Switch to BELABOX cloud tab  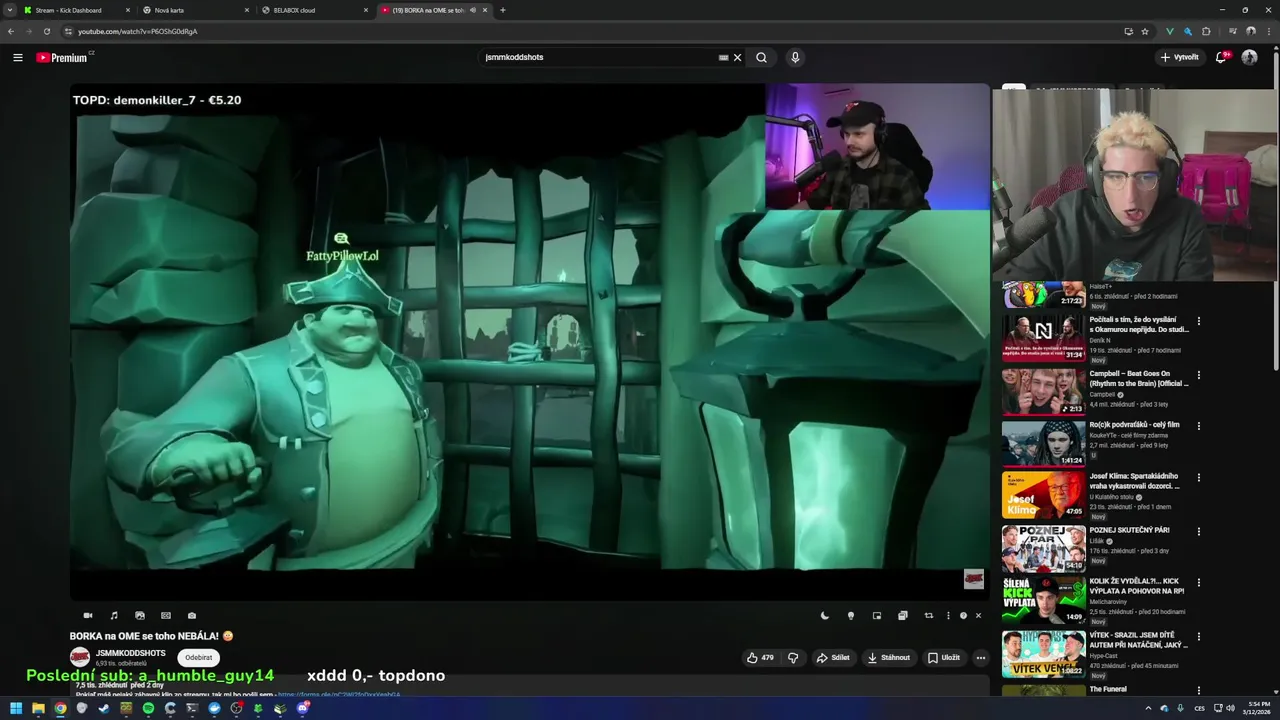(x=314, y=10)
